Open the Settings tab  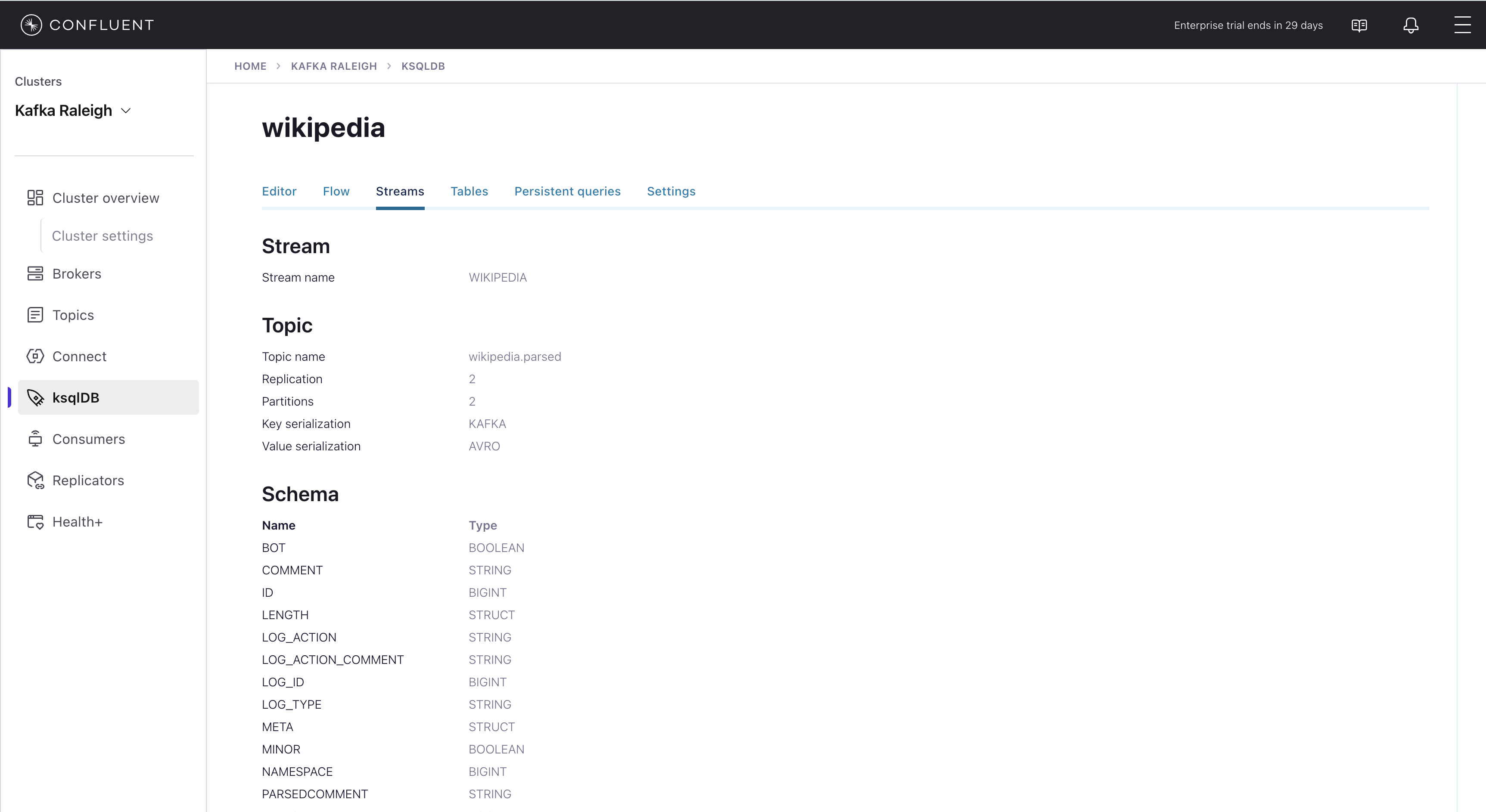coord(671,192)
